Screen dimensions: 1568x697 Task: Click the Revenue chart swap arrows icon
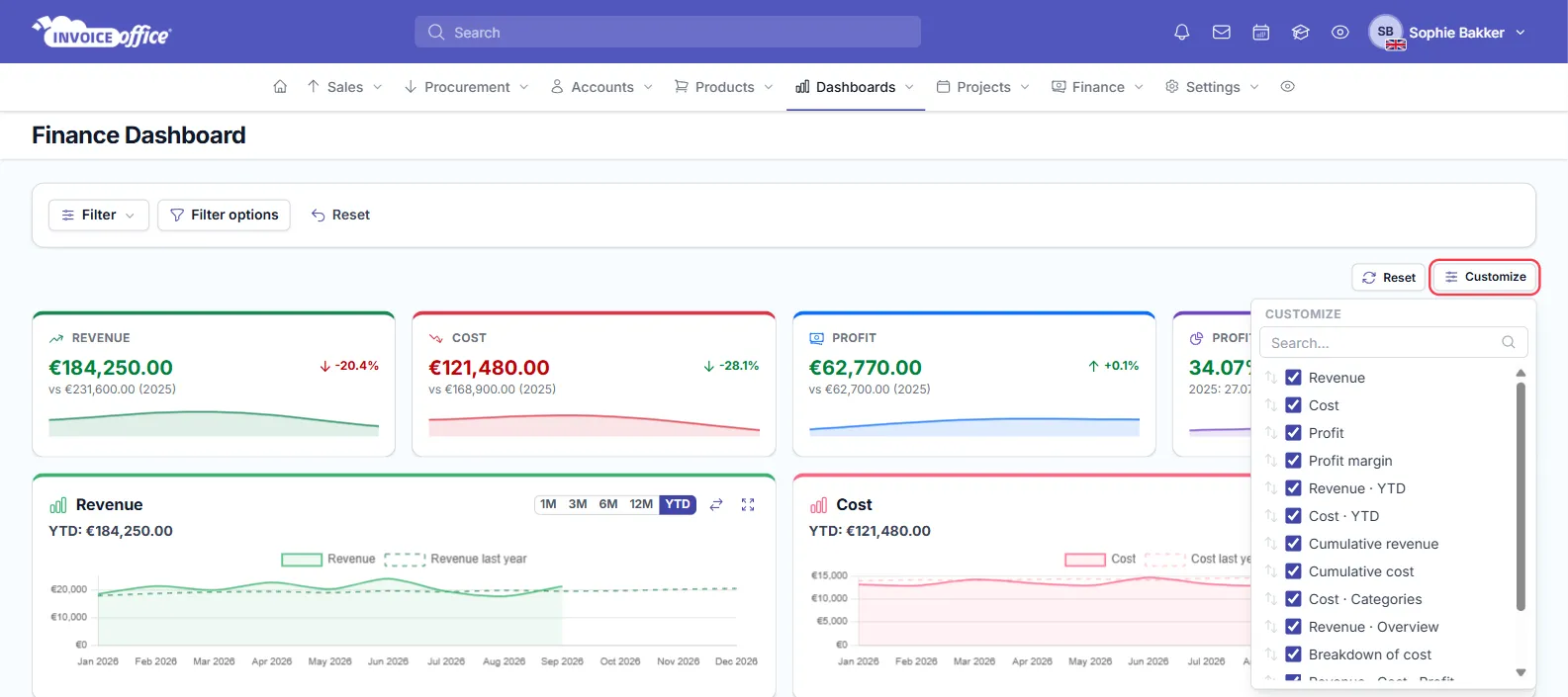coord(716,504)
